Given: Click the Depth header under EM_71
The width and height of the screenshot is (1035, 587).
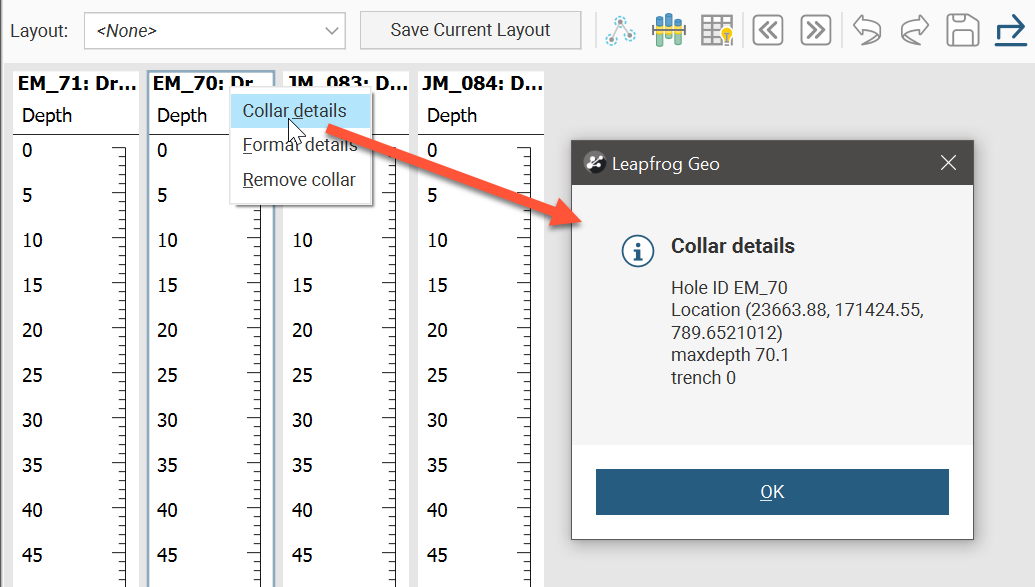Looking at the screenshot, I should [47, 116].
